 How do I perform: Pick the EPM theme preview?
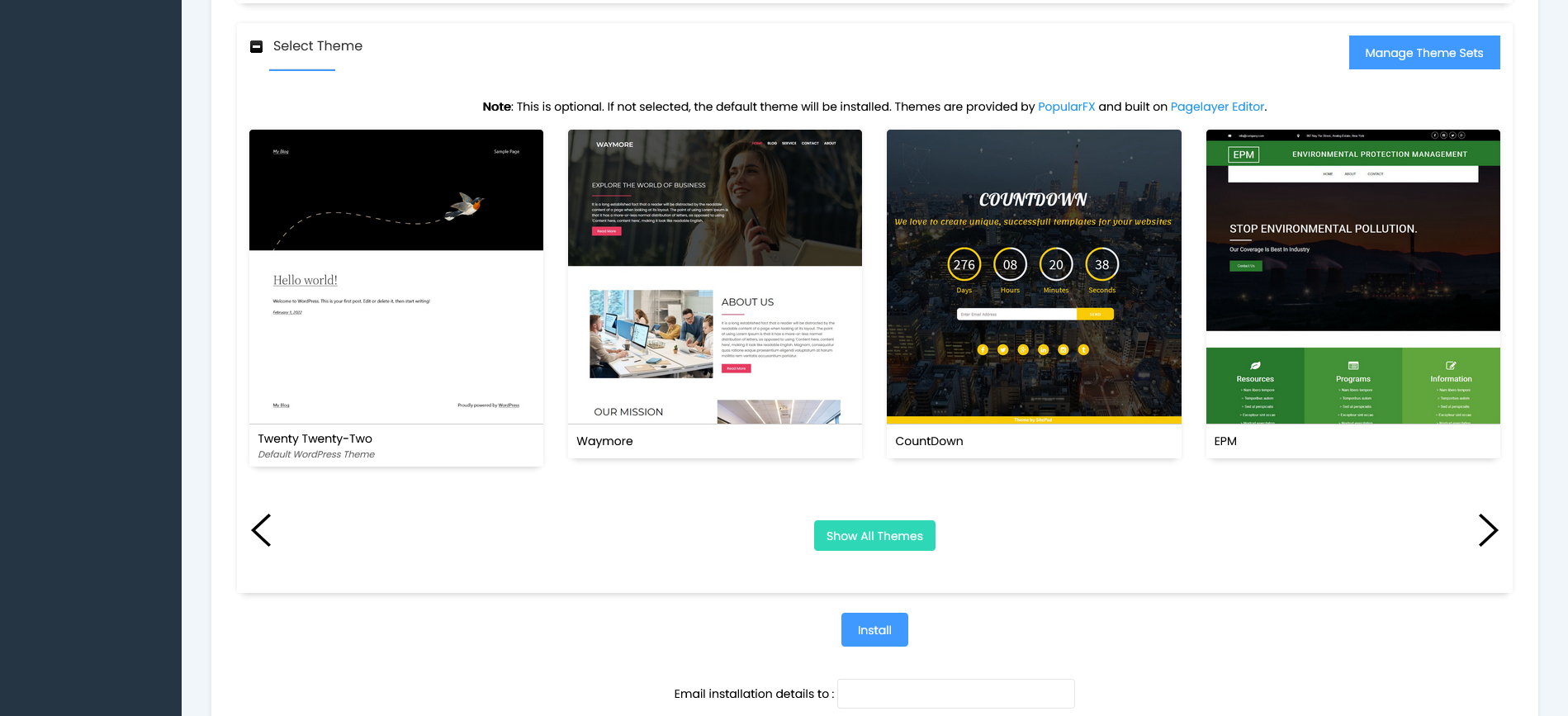(x=1352, y=277)
